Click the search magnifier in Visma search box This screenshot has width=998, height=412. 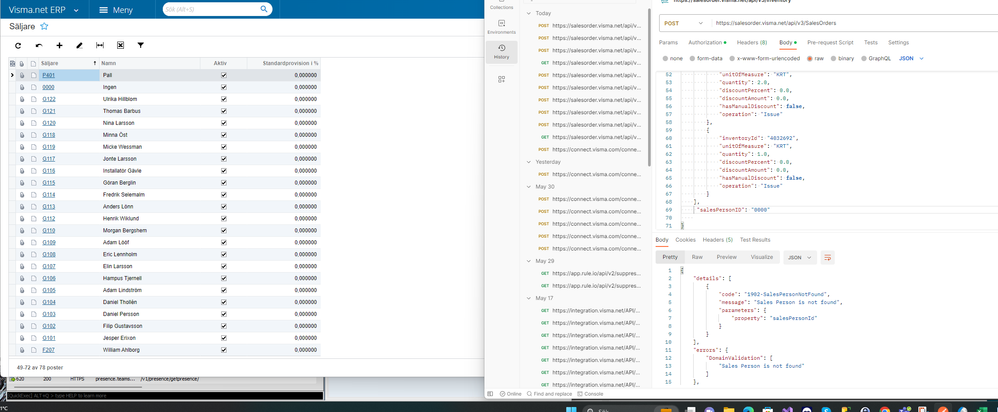click(264, 10)
